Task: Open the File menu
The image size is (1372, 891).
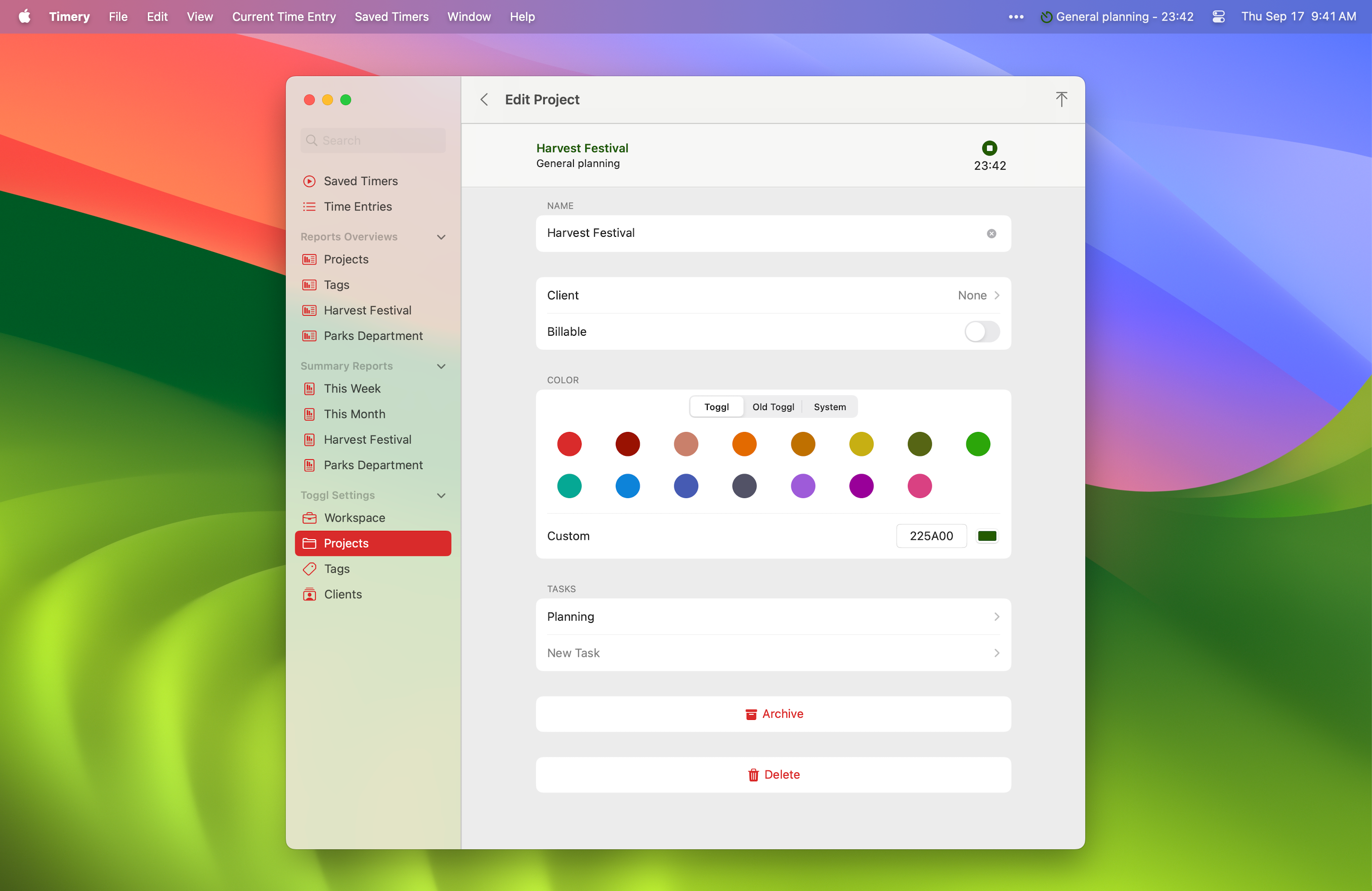Action: 118,17
